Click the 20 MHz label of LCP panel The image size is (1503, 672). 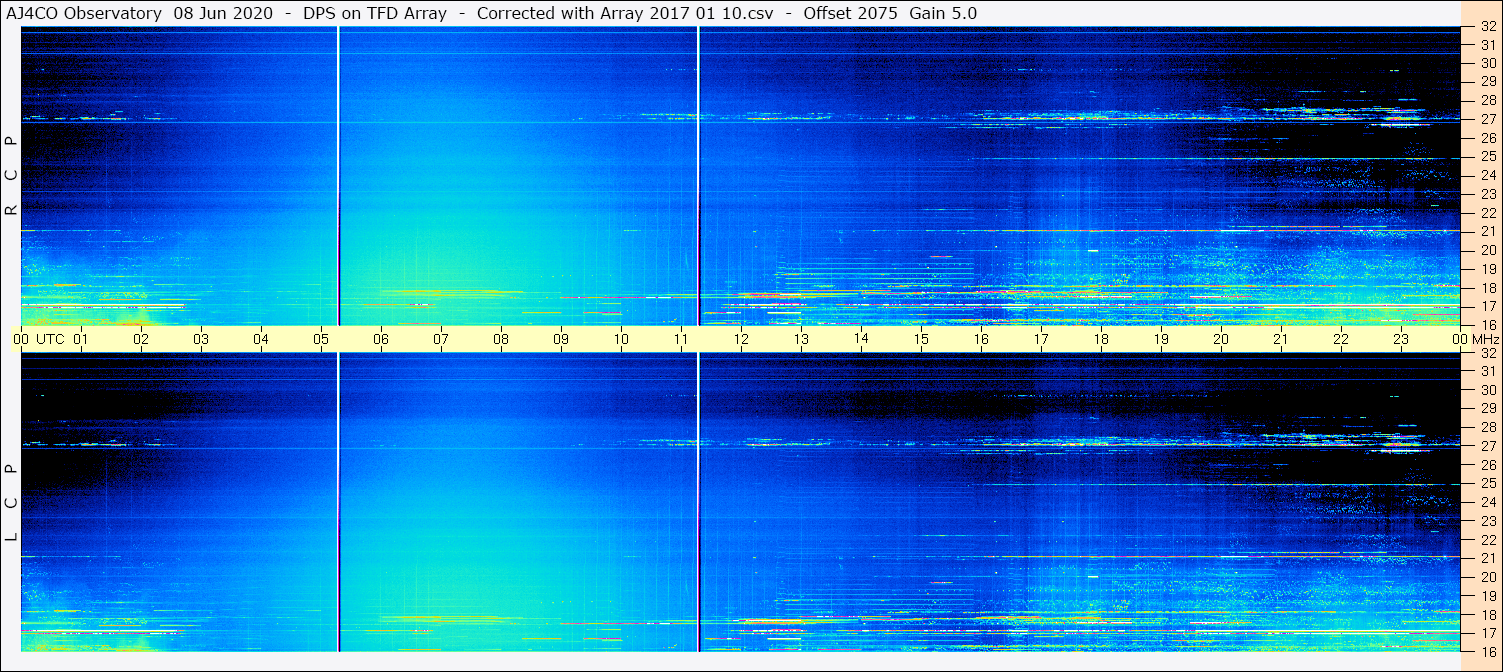tap(1487, 576)
